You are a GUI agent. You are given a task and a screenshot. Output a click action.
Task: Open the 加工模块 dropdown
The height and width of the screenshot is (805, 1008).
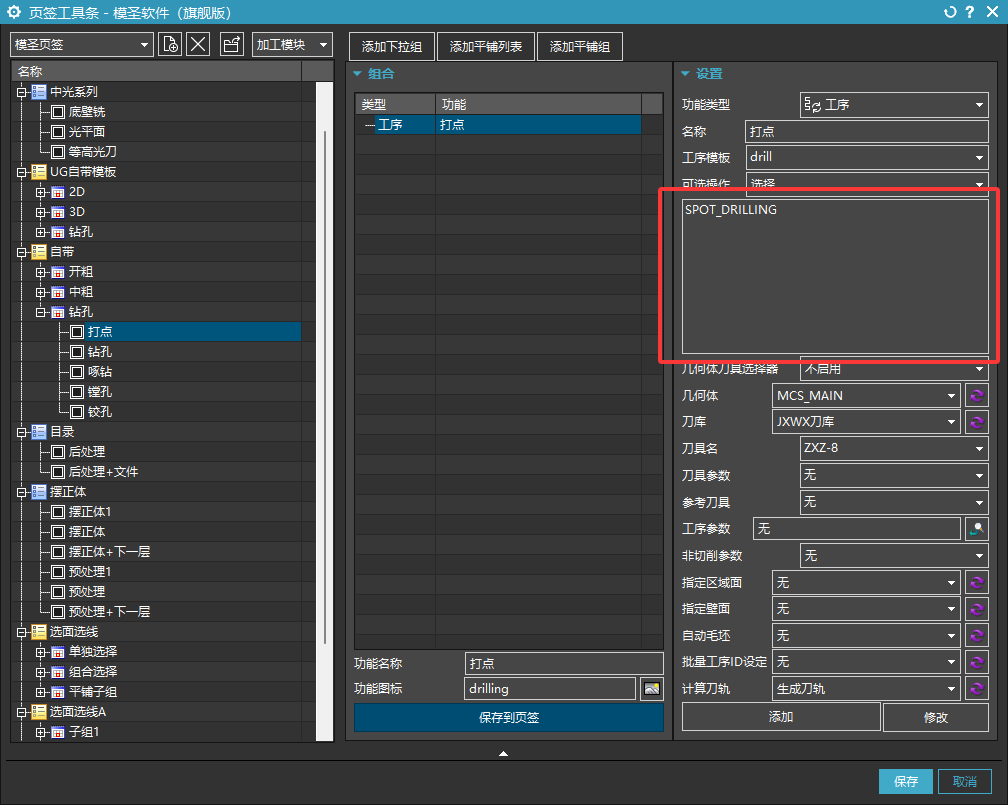[292, 44]
